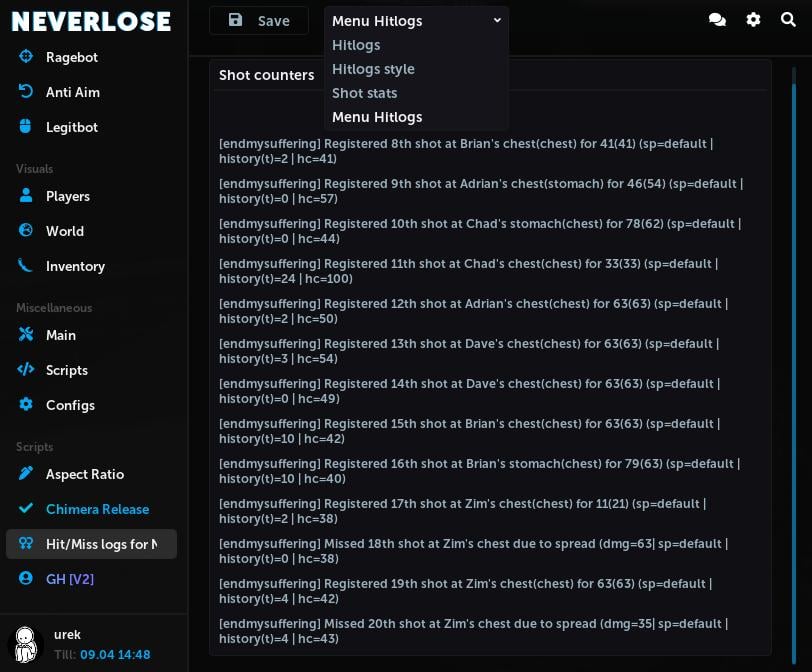Open the GH [V2] script entry
The width and height of the screenshot is (812, 672).
pos(70,579)
